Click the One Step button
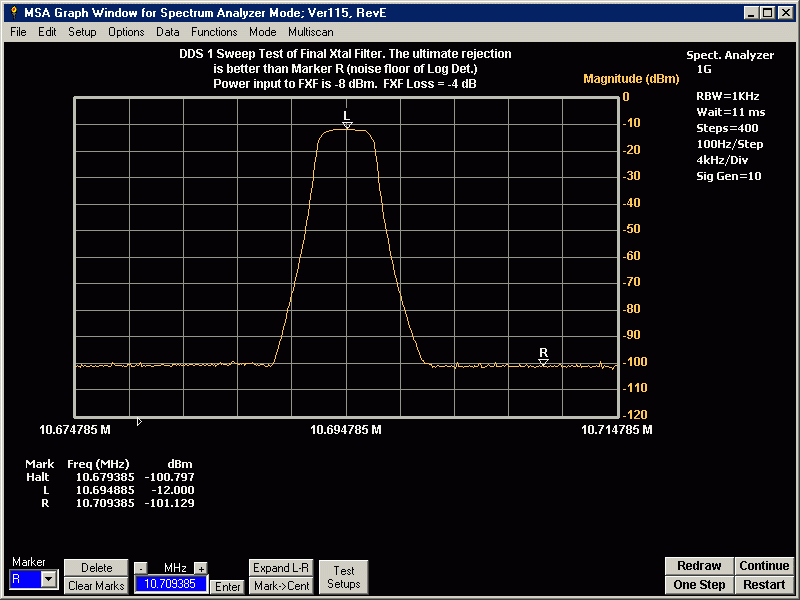This screenshot has height=600, width=800. 699,585
